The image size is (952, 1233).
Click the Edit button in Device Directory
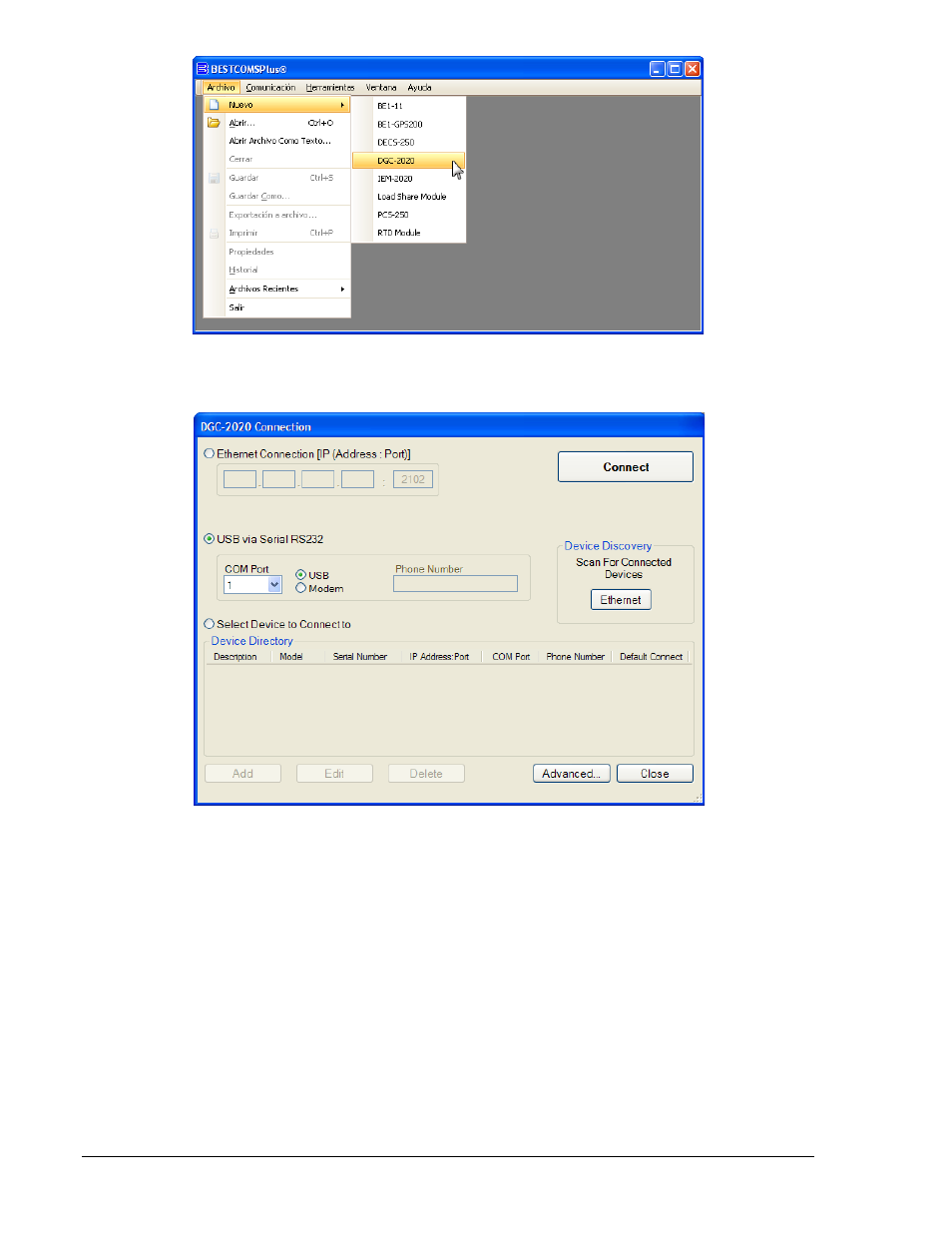point(334,774)
